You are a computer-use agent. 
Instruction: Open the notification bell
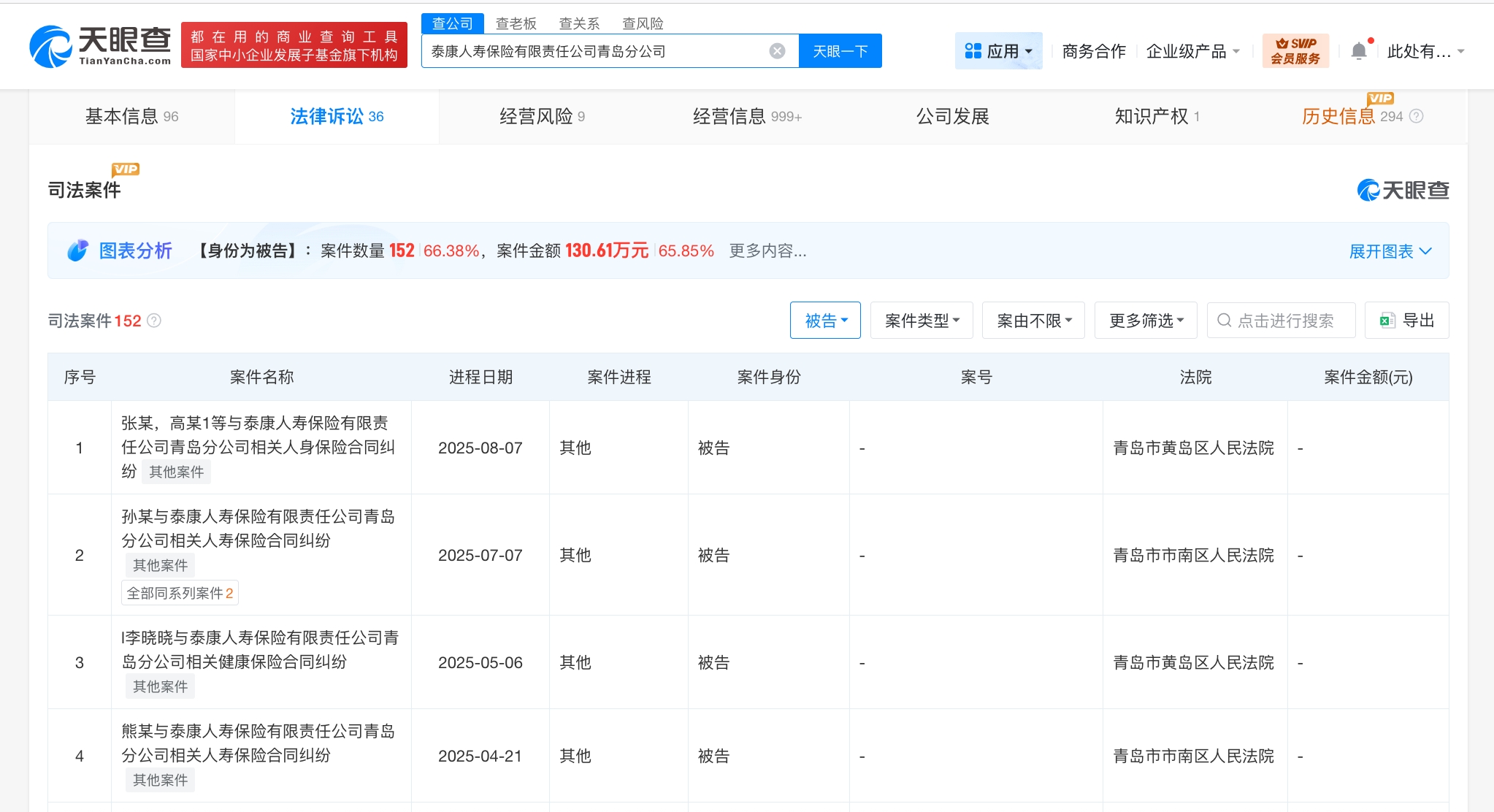[x=1359, y=51]
